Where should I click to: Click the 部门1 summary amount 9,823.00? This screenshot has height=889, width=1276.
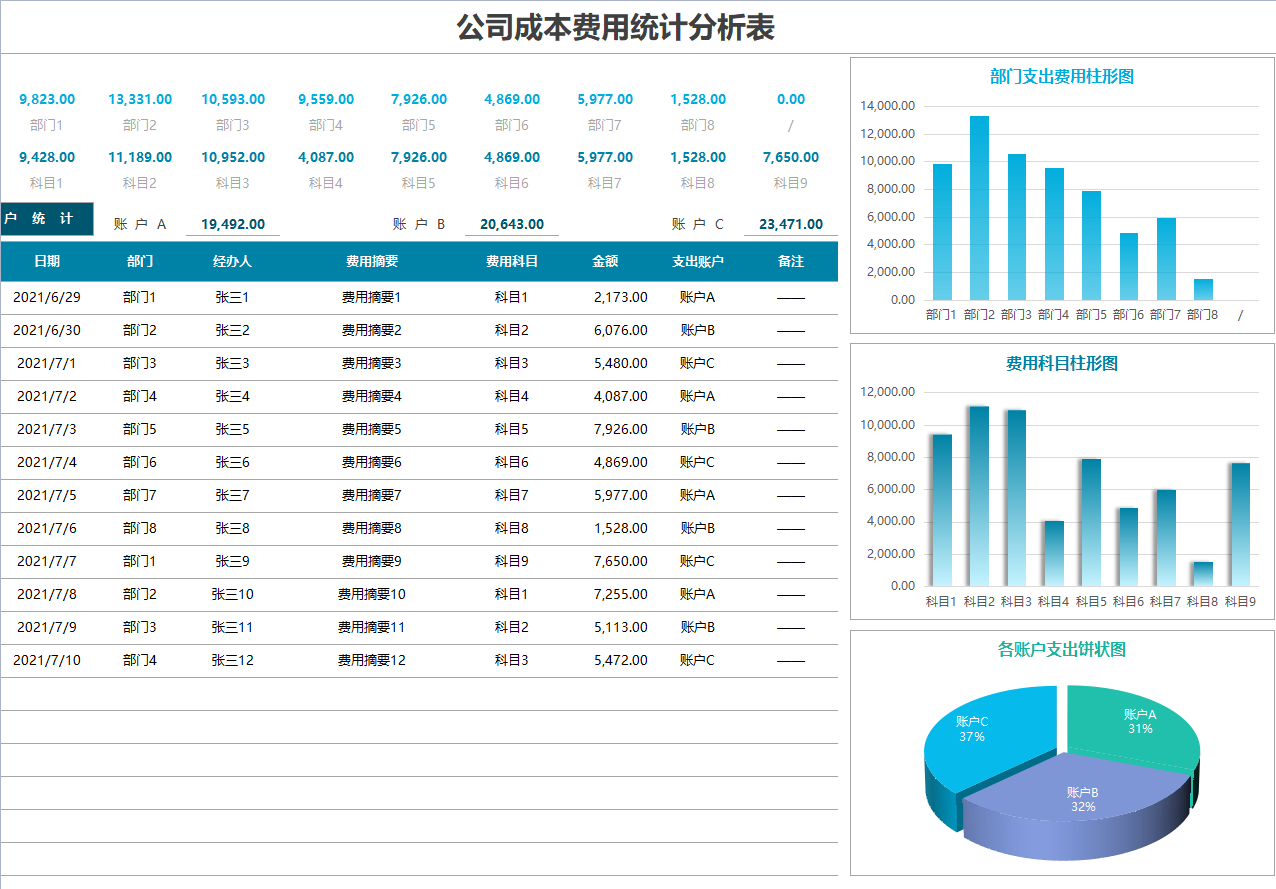[47, 99]
